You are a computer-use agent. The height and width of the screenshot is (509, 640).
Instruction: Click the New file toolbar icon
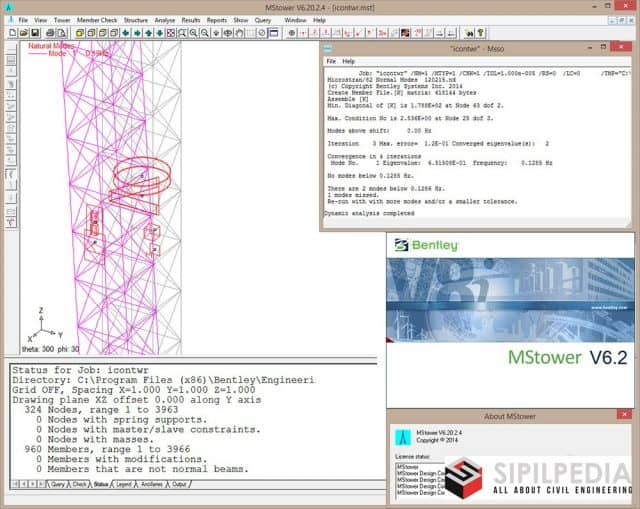click(10, 33)
